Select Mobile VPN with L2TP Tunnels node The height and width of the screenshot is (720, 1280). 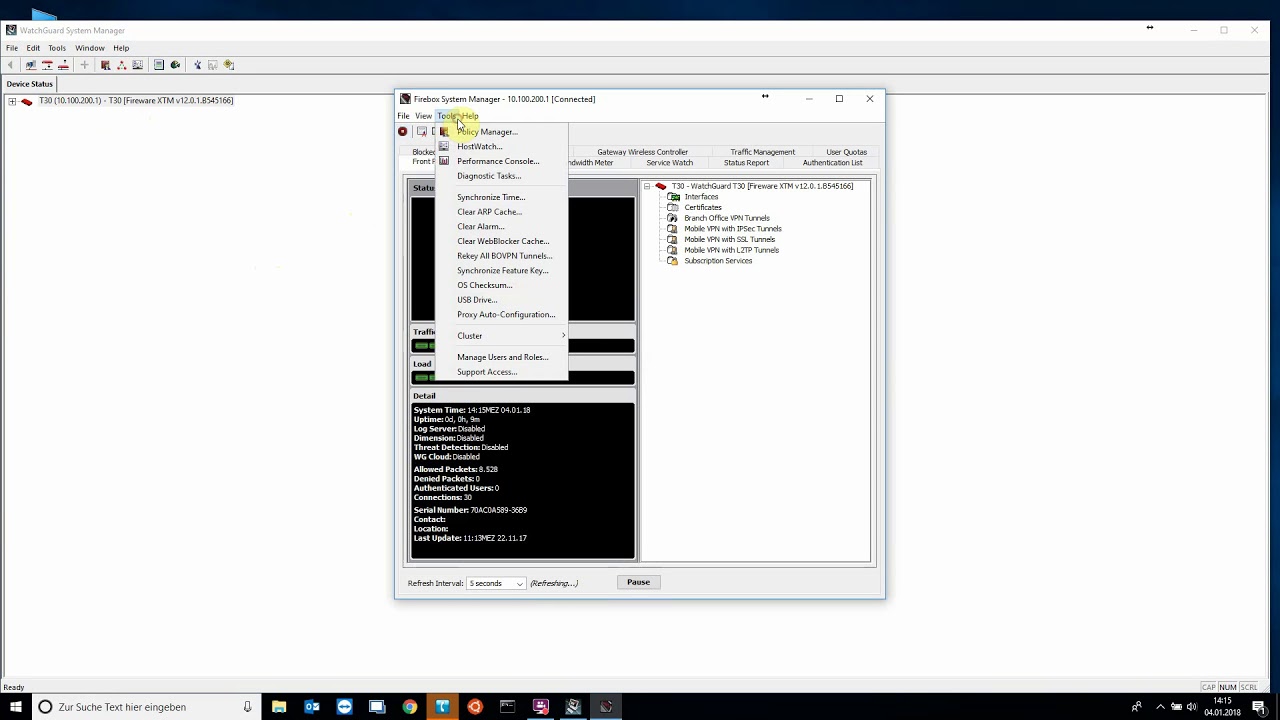pyautogui.click(x=731, y=250)
